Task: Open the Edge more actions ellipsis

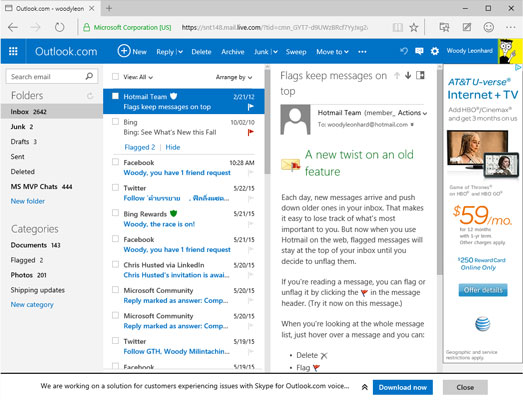Action: pos(511,27)
